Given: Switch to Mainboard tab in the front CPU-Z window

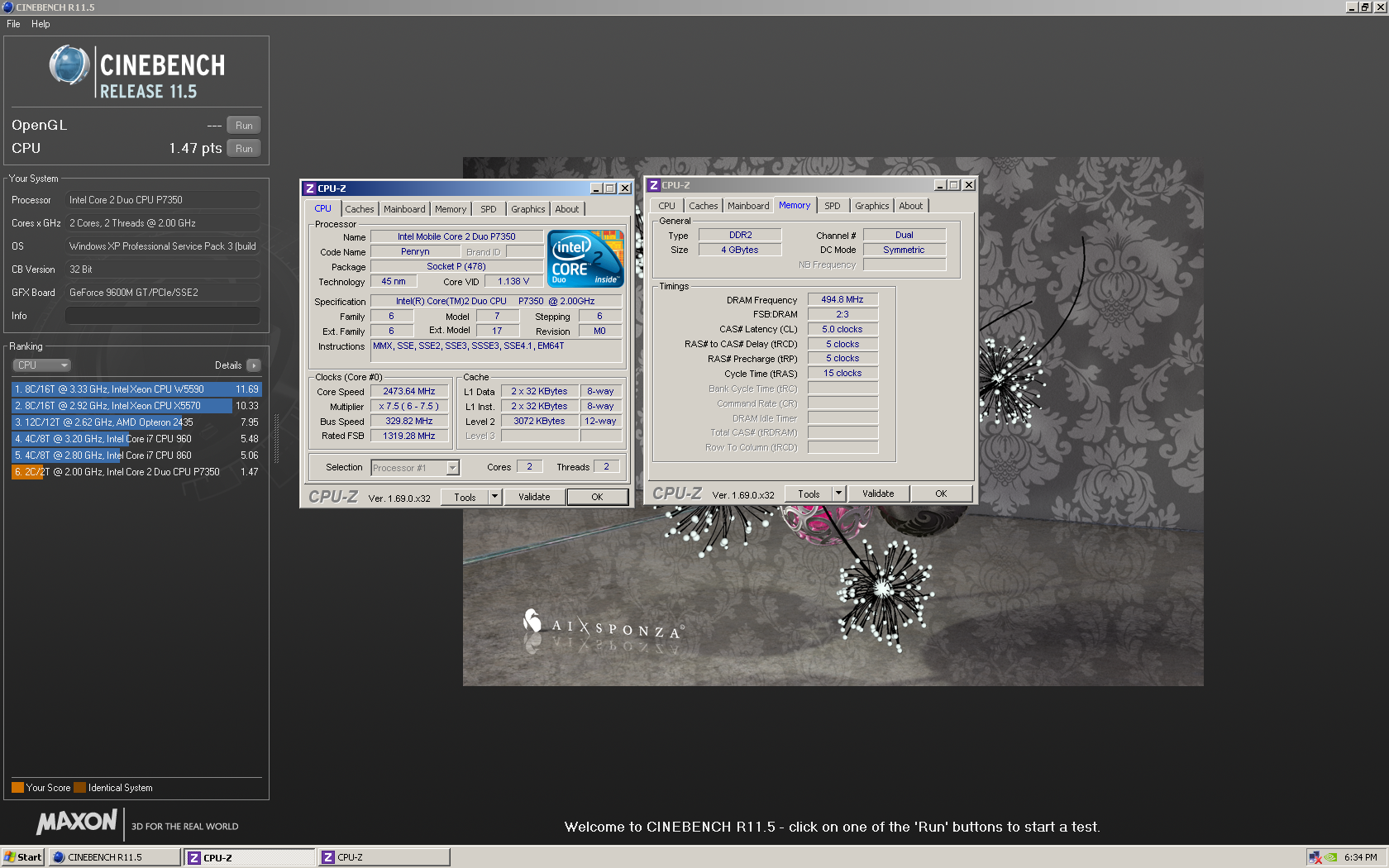Looking at the screenshot, I should pyautogui.click(x=404, y=209).
